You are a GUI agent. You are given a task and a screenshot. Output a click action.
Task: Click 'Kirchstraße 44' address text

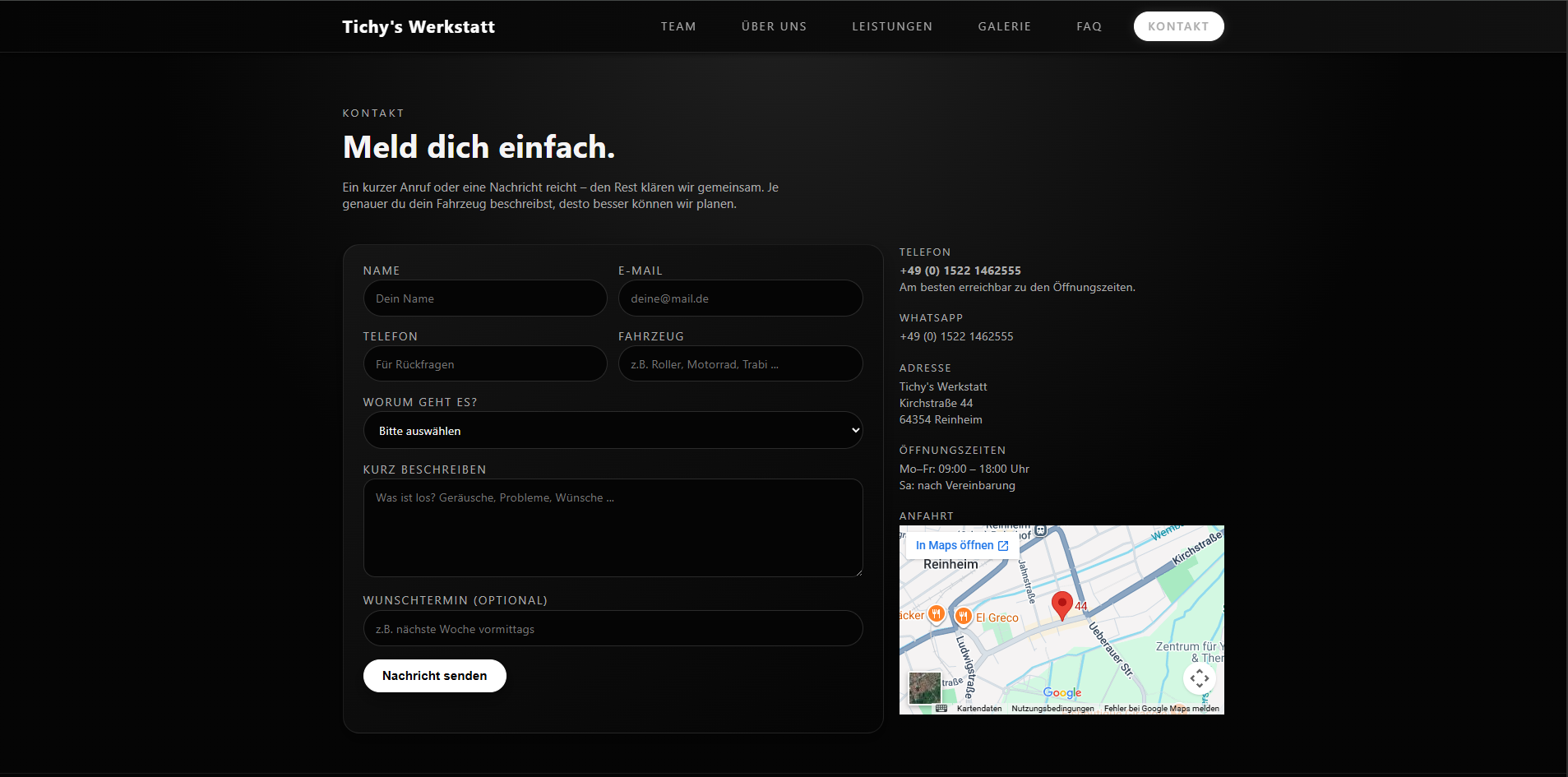936,403
